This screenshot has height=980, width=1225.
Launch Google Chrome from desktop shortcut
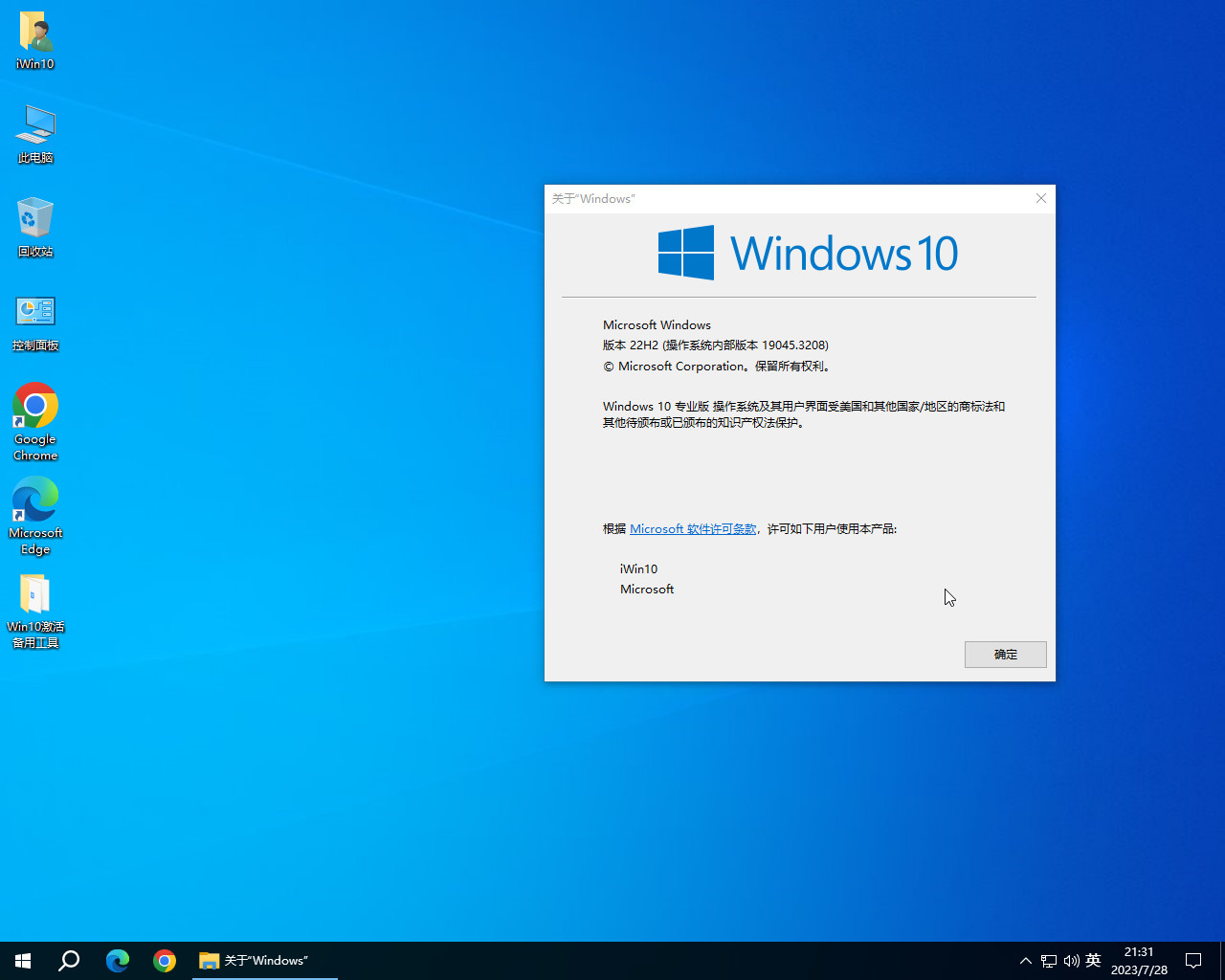35,422
